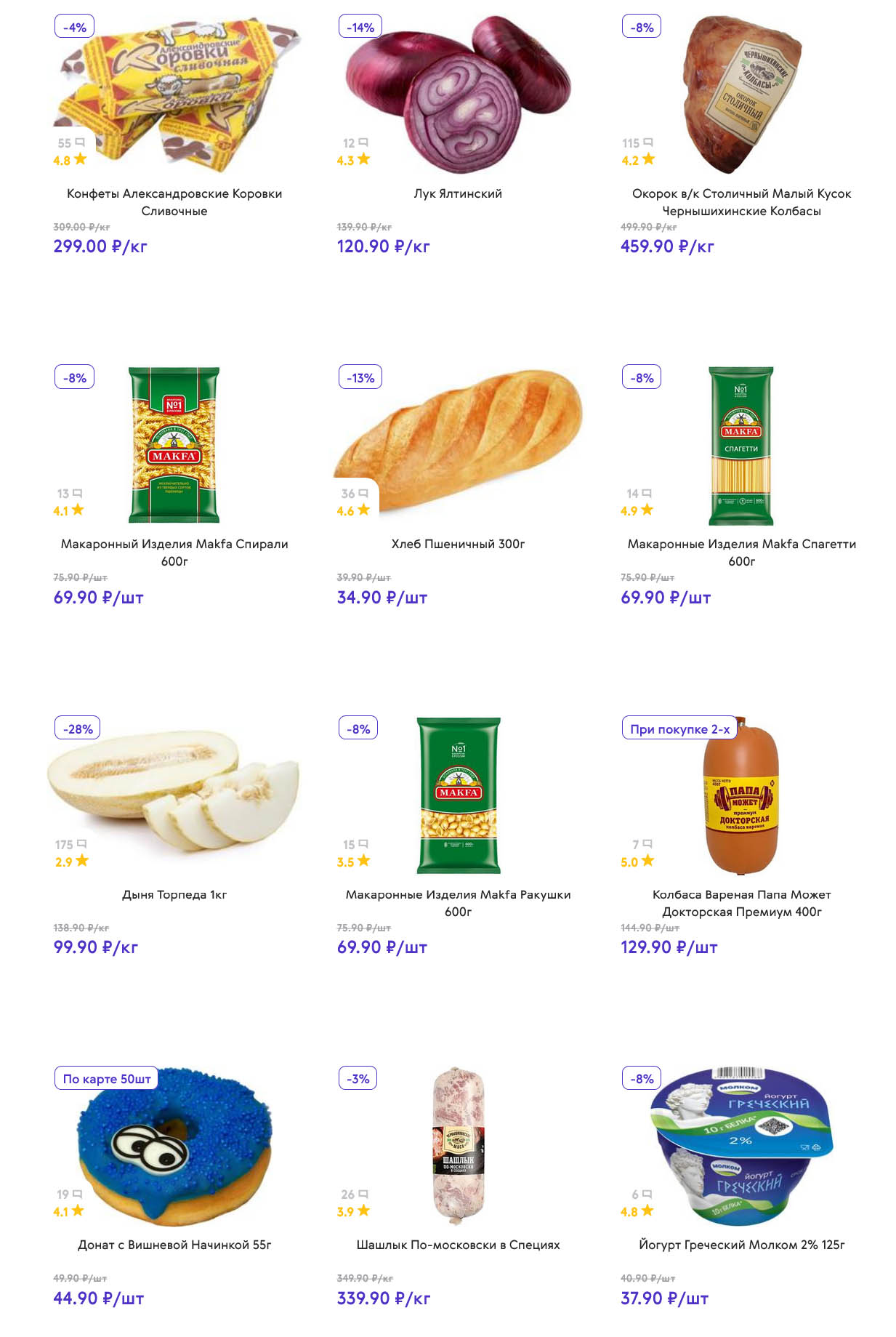Click the -13% badge on wheat bread
The width and height of the screenshot is (896, 1337).
(360, 377)
